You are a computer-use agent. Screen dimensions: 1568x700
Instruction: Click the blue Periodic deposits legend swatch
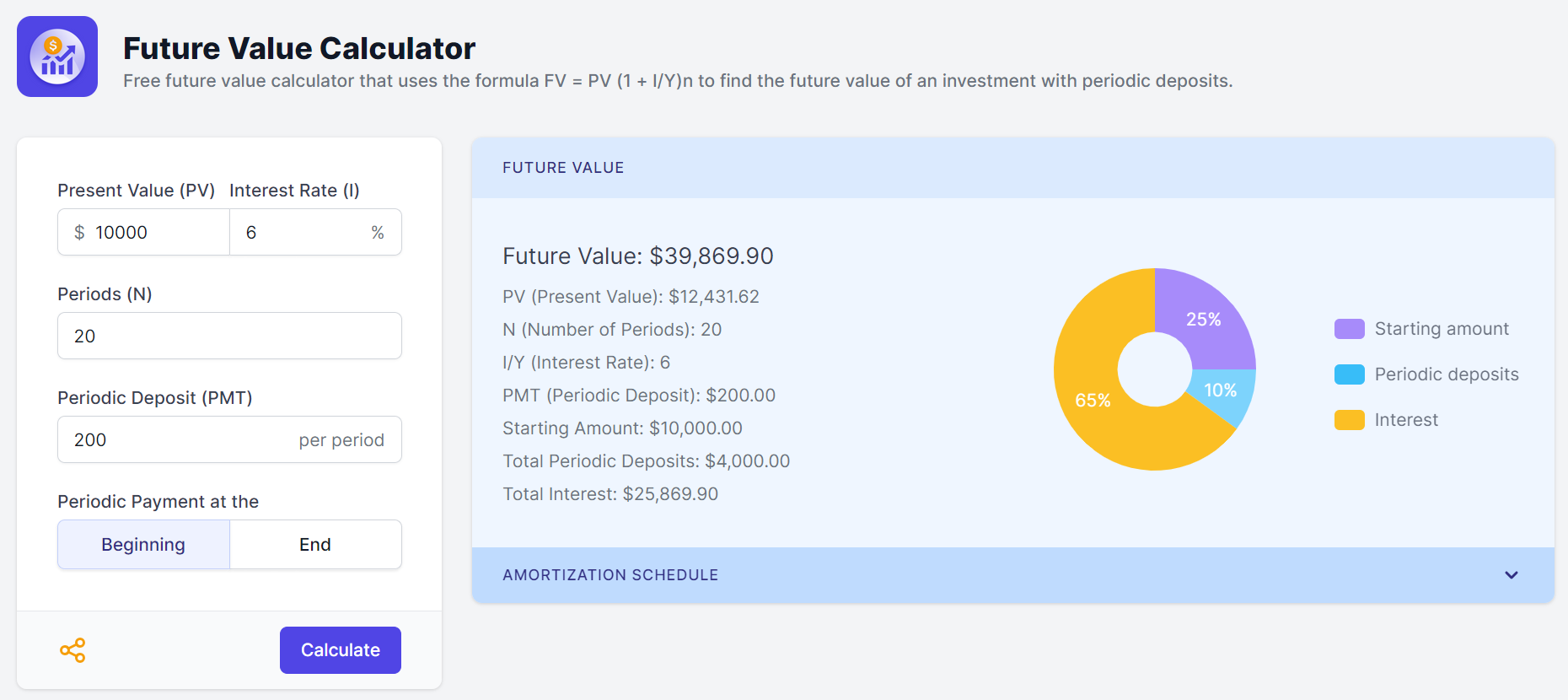(1349, 374)
